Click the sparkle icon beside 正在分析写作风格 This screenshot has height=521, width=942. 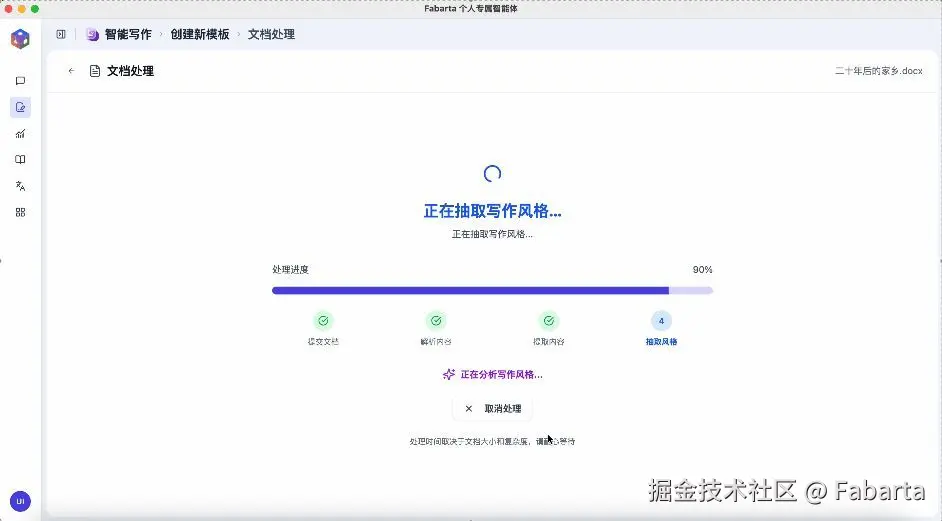click(449, 374)
